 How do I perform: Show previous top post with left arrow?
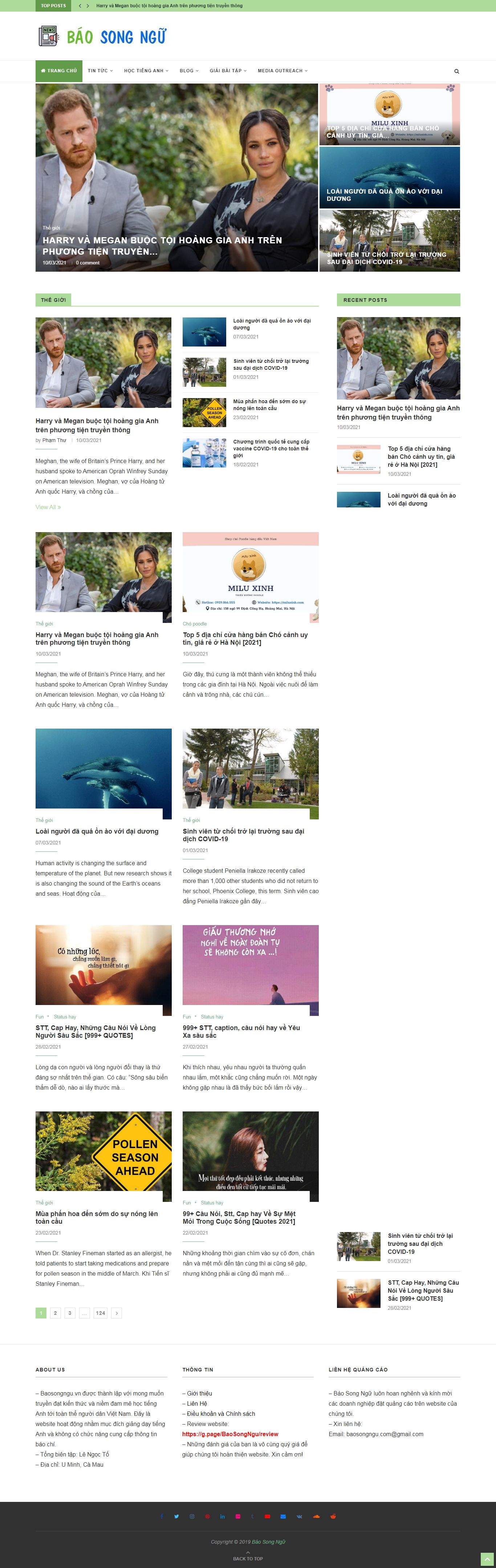(80, 5)
